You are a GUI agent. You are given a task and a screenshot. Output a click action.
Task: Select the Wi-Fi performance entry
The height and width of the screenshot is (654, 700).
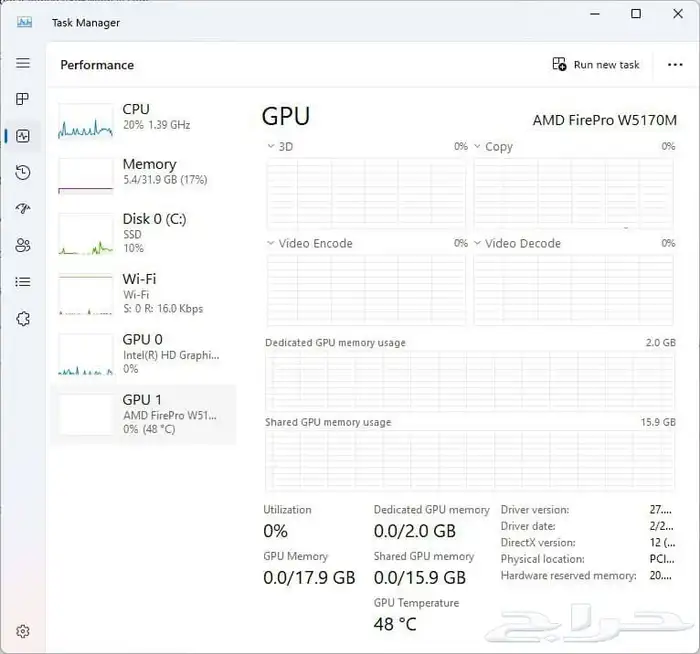pyautogui.click(x=143, y=294)
